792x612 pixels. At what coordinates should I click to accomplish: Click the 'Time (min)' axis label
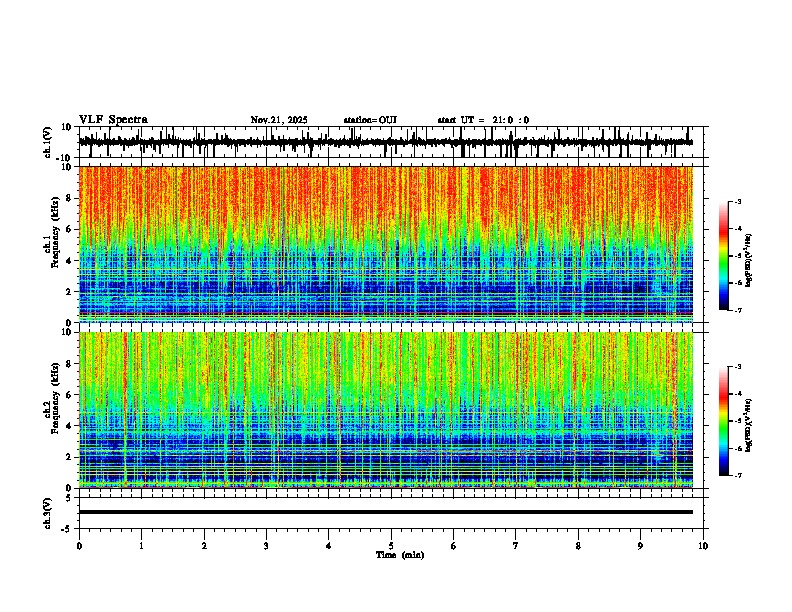(400, 555)
